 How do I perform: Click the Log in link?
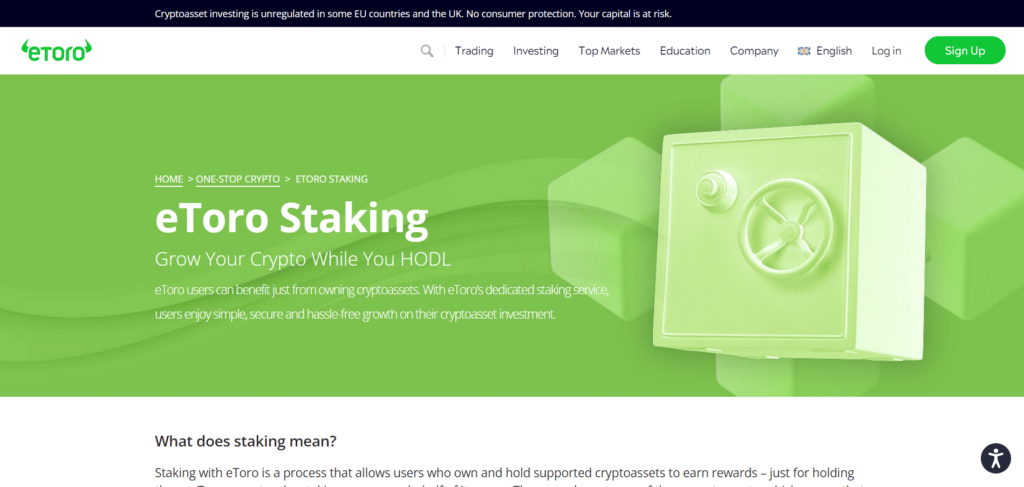pyautogui.click(x=886, y=51)
